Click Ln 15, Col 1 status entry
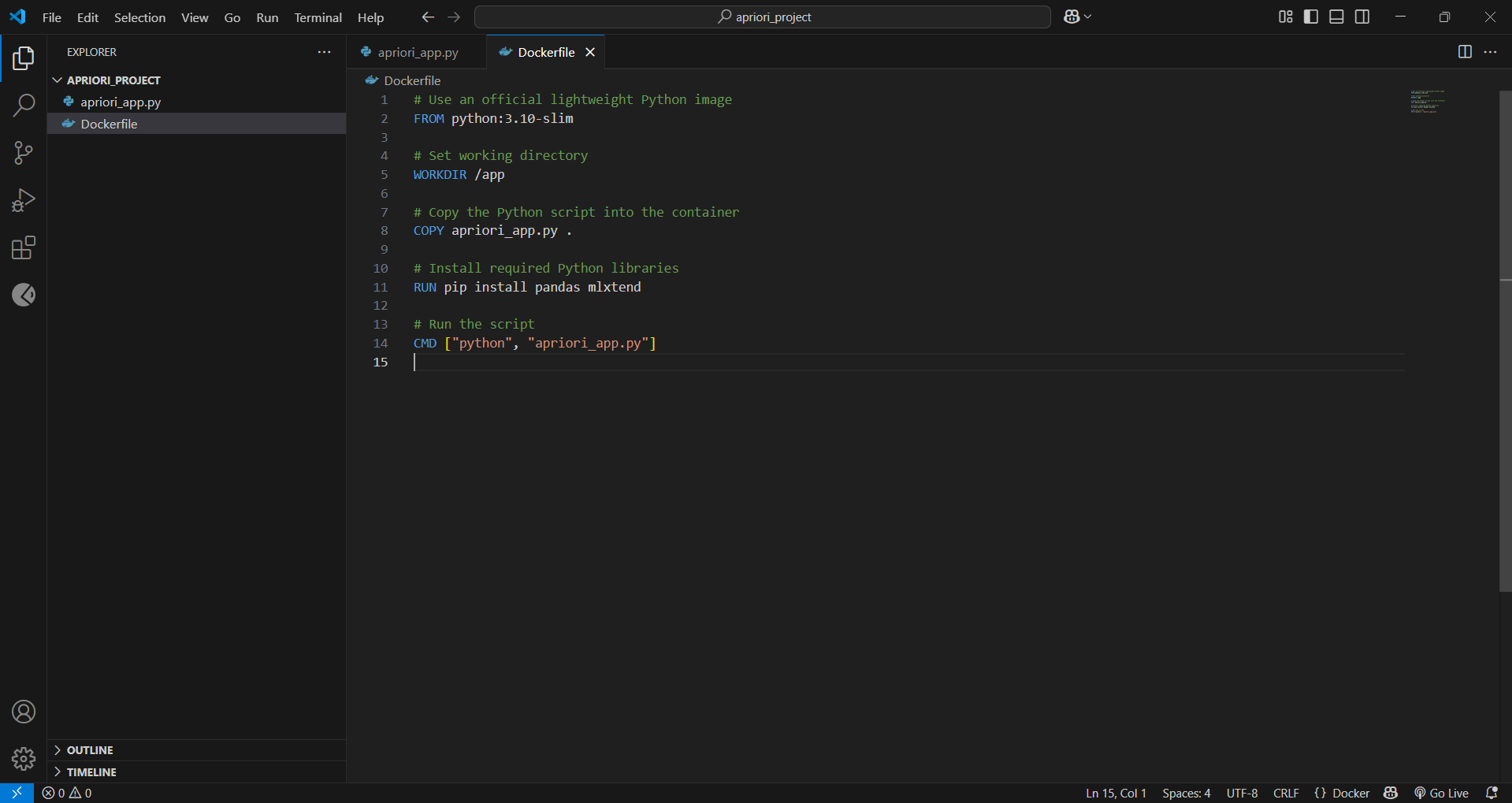 pyautogui.click(x=1116, y=793)
